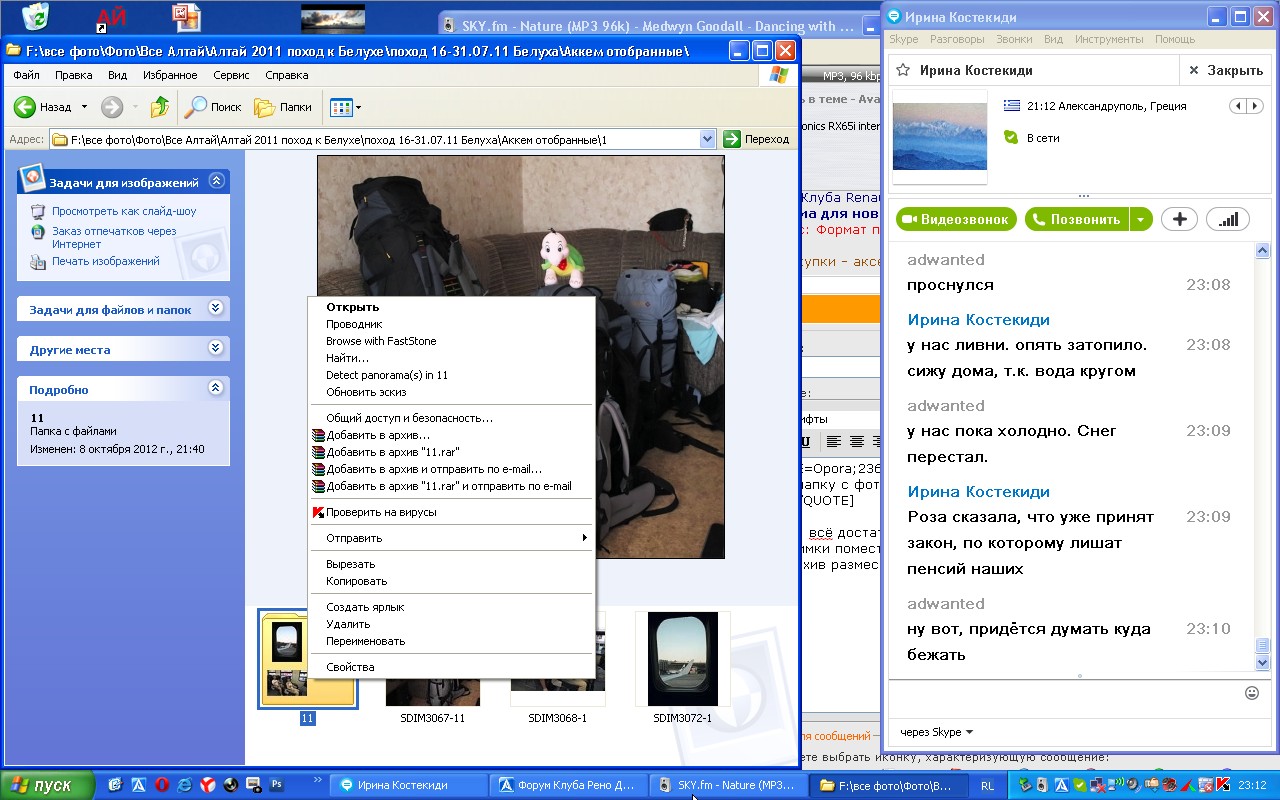Open Search with the magnifier icon

tap(197, 107)
